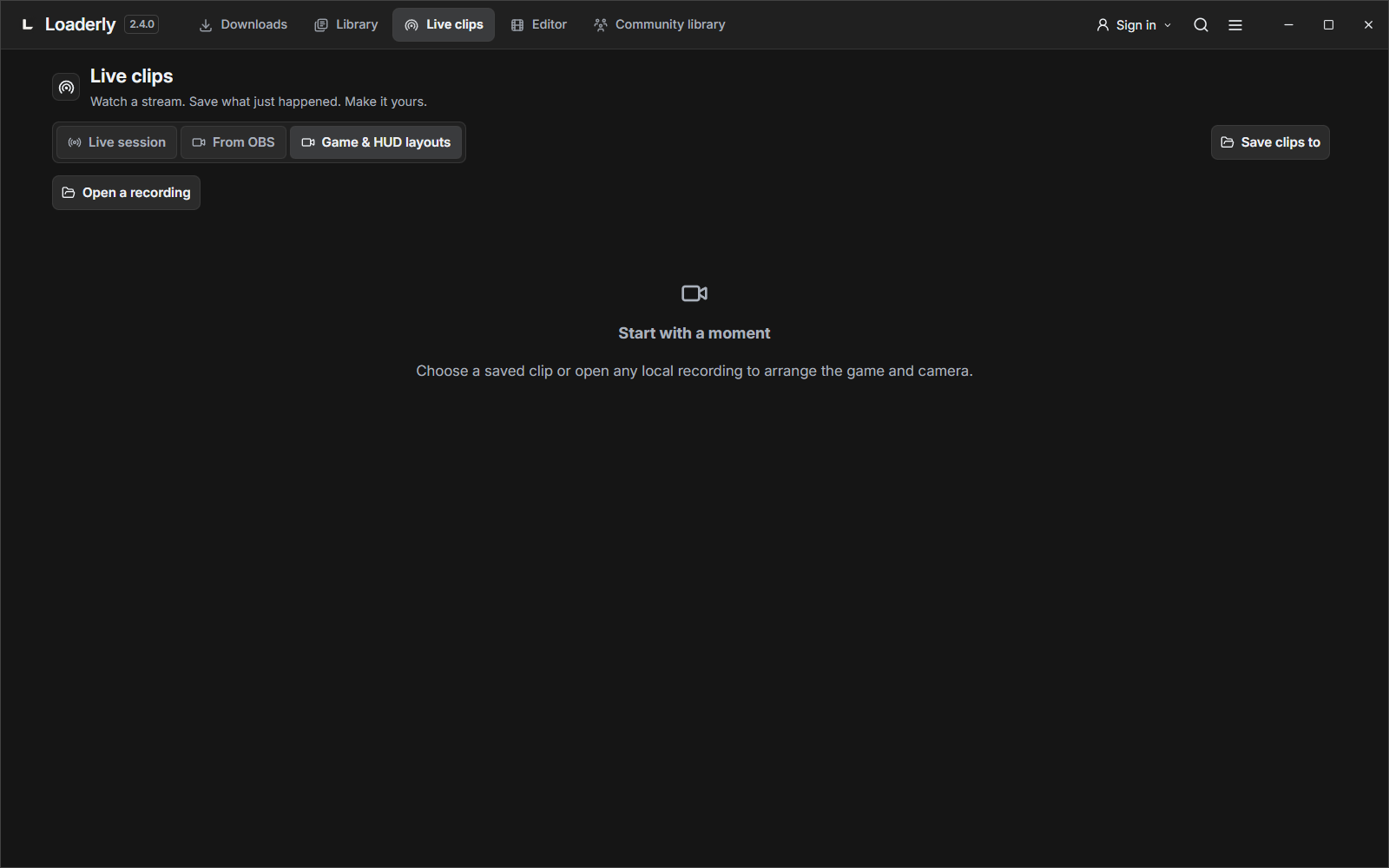Switch to the From OBS segment

pos(234,142)
